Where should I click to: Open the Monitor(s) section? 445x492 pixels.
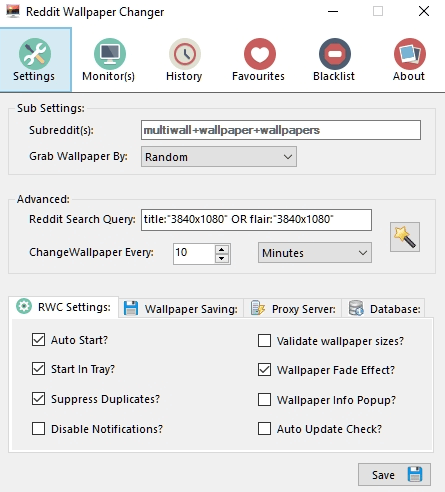[x=109, y=60]
